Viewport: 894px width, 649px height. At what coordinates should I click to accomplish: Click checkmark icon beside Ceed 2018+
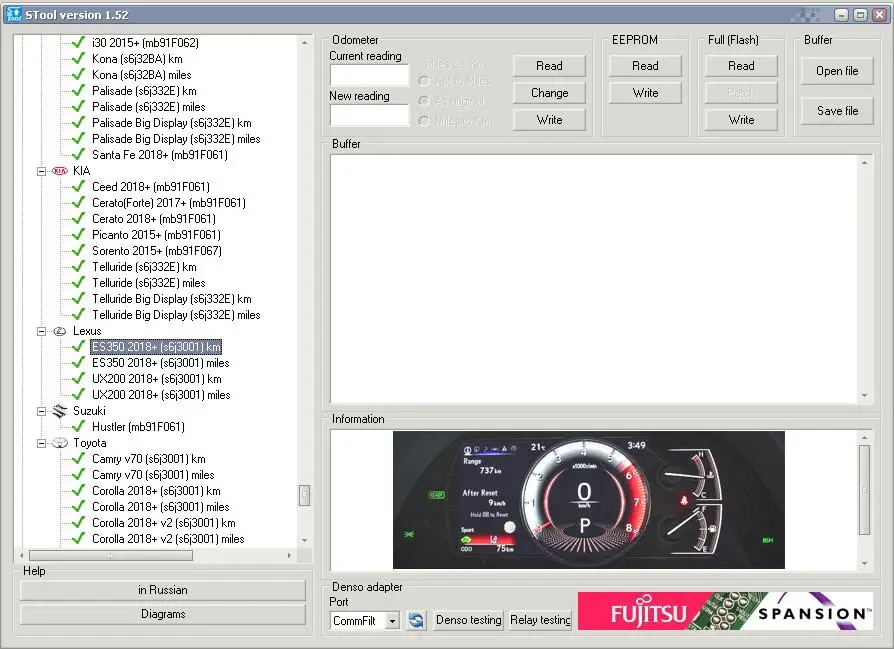click(x=79, y=187)
